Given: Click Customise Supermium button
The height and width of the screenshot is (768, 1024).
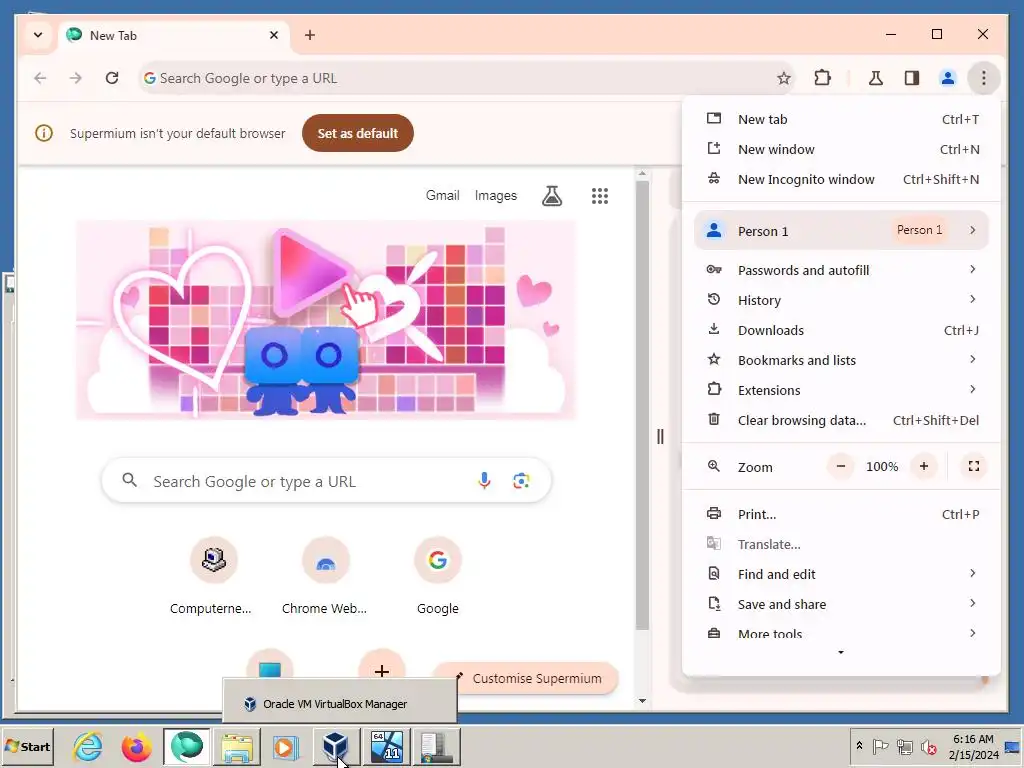Looking at the screenshot, I should [526, 679].
